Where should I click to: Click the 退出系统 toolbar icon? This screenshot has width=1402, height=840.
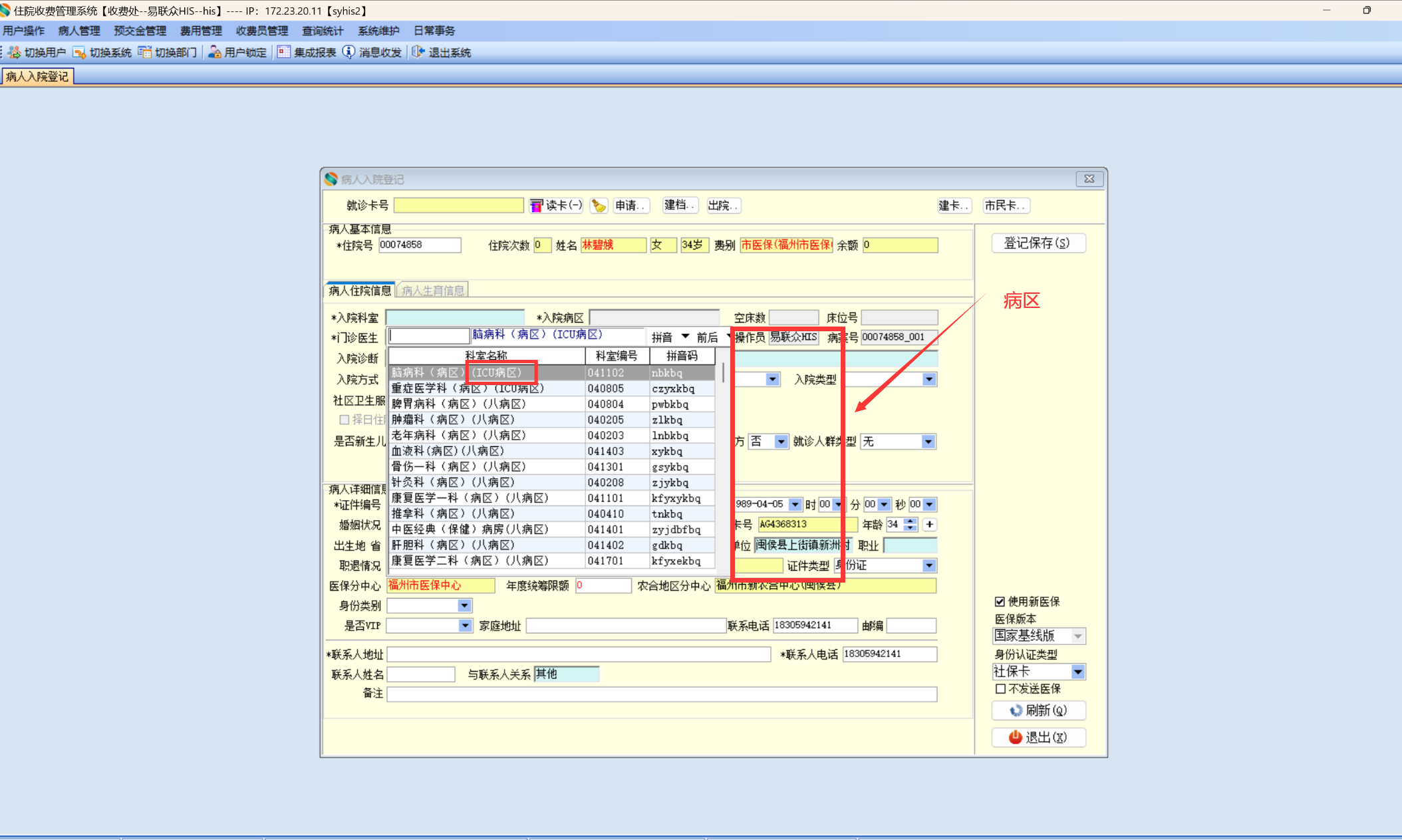tap(418, 53)
